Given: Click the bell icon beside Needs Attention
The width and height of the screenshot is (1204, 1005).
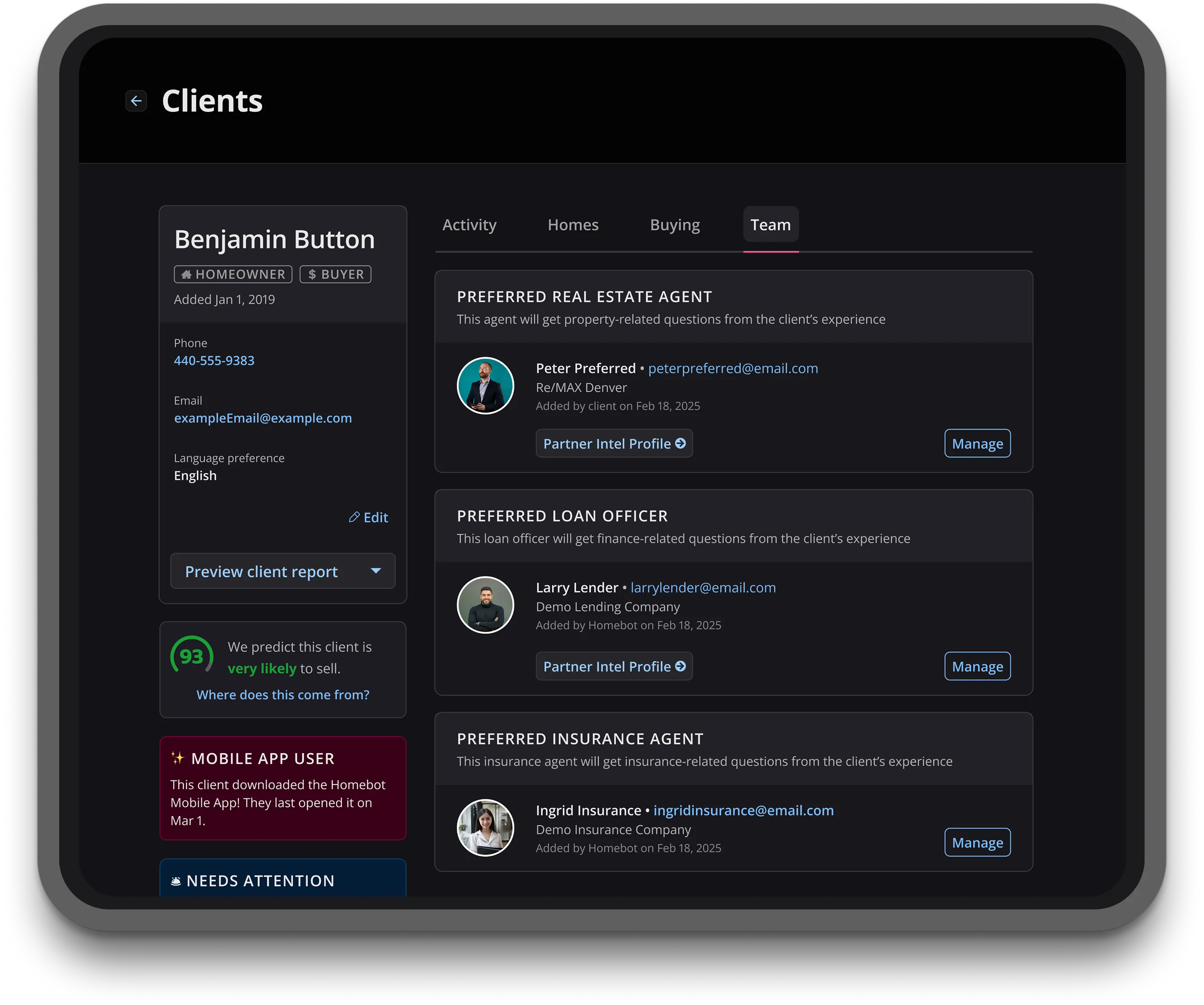Looking at the screenshot, I should click(x=176, y=881).
